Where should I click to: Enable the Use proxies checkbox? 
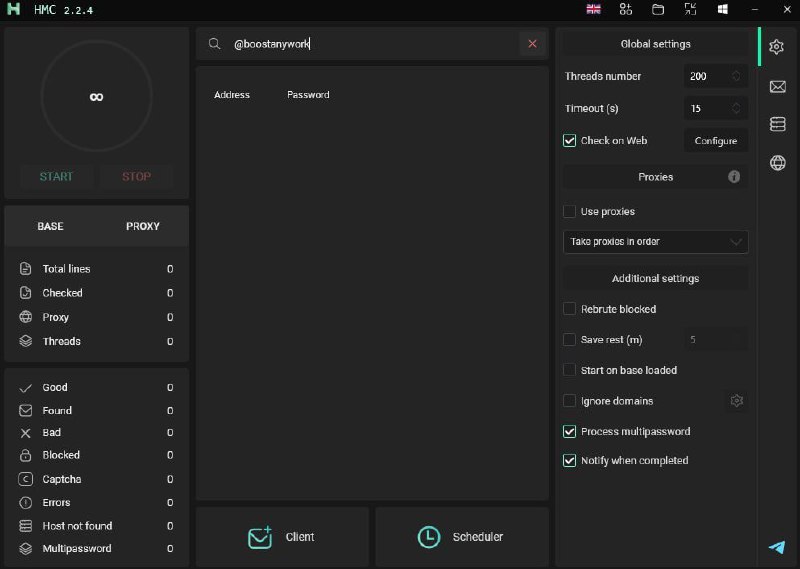point(569,211)
